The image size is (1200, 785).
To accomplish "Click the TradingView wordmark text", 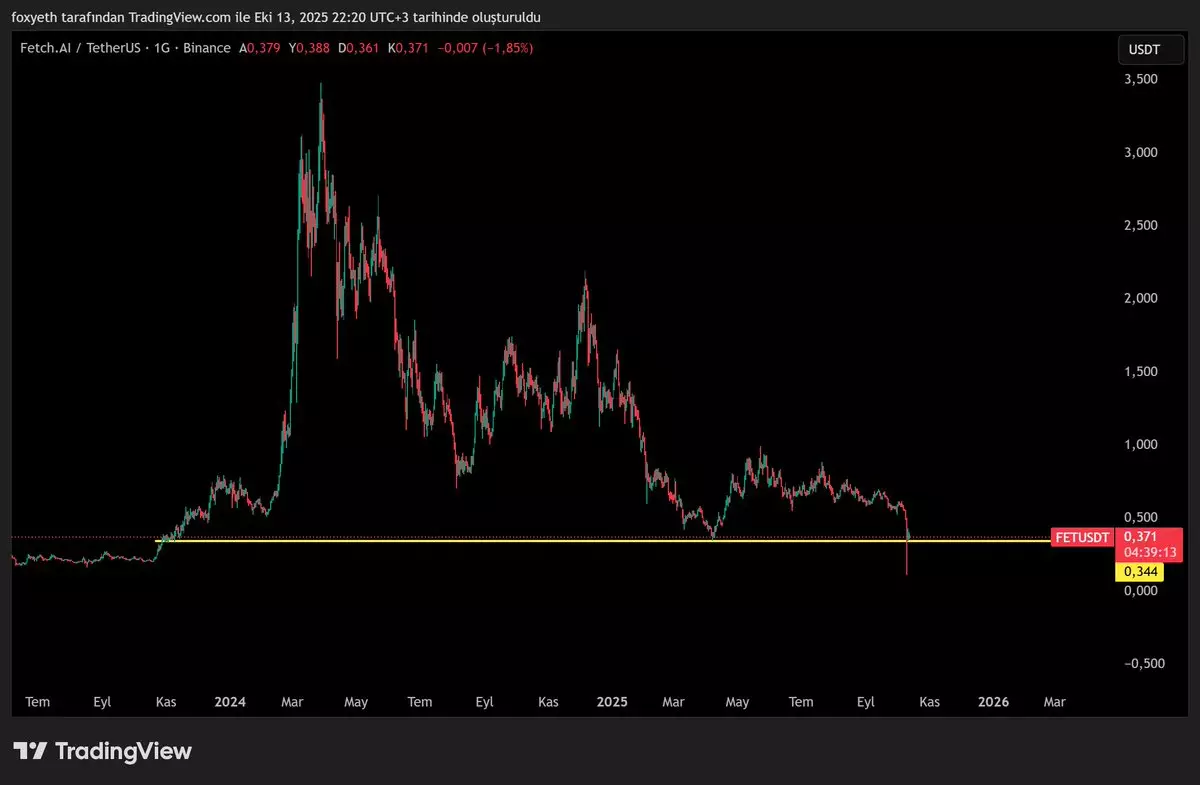I will pyautogui.click(x=122, y=751).
